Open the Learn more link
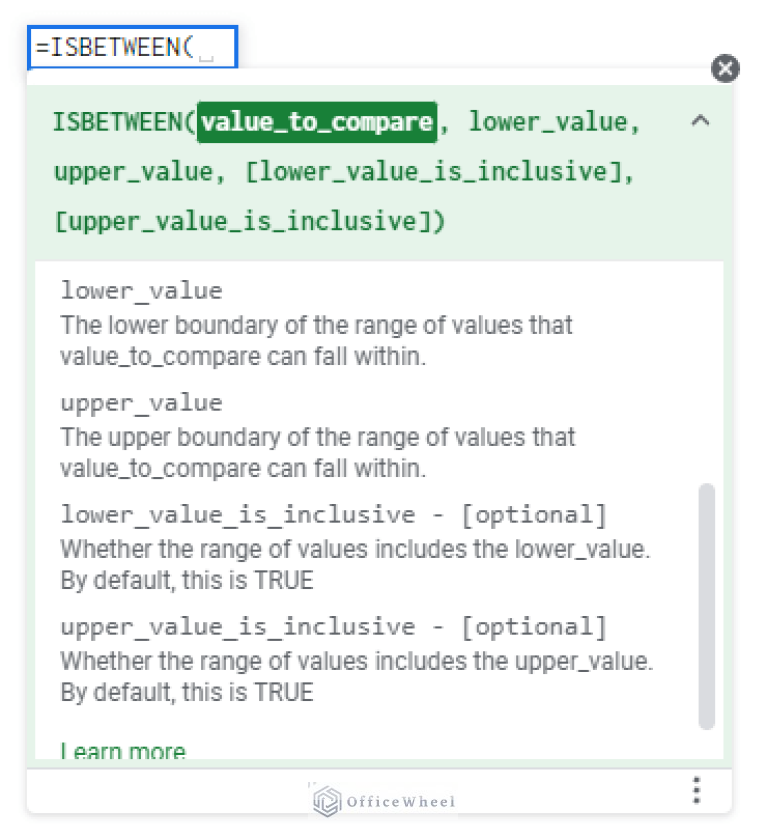The height and width of the screenshot is (840, 767). 123,751
